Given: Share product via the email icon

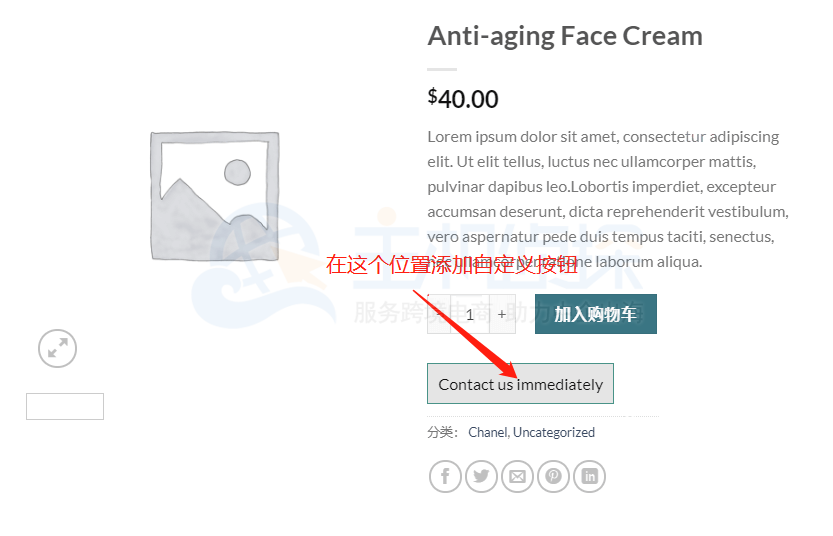Looking at the screenshot, I should point(517,476).
